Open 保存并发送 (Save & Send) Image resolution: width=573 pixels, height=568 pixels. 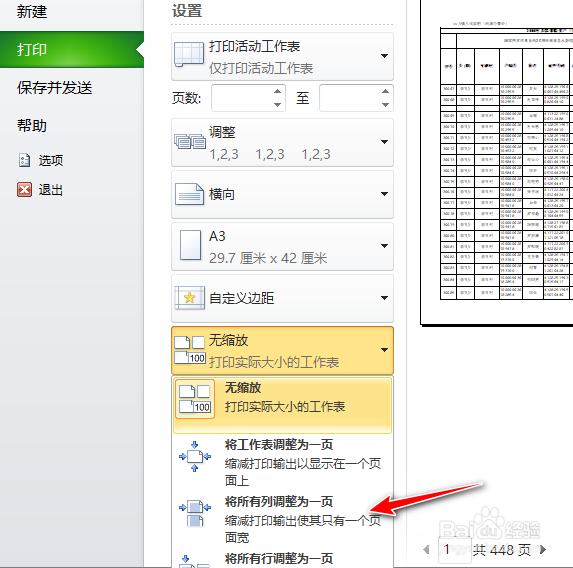tap(54, 88)
